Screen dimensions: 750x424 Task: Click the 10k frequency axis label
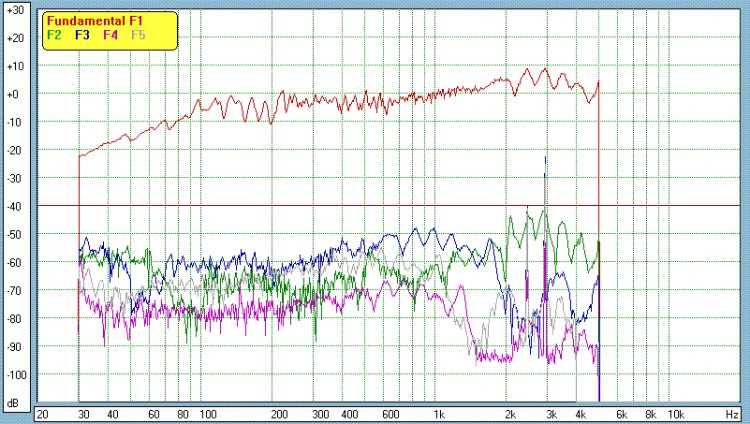pos(676,414)
